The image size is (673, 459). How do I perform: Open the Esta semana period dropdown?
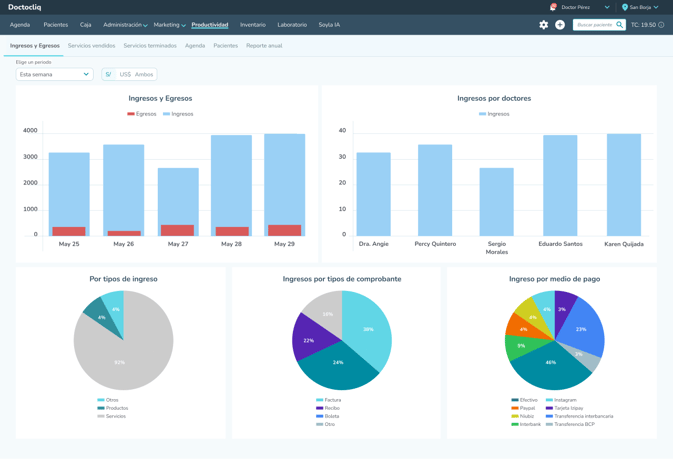coord(55,74)
